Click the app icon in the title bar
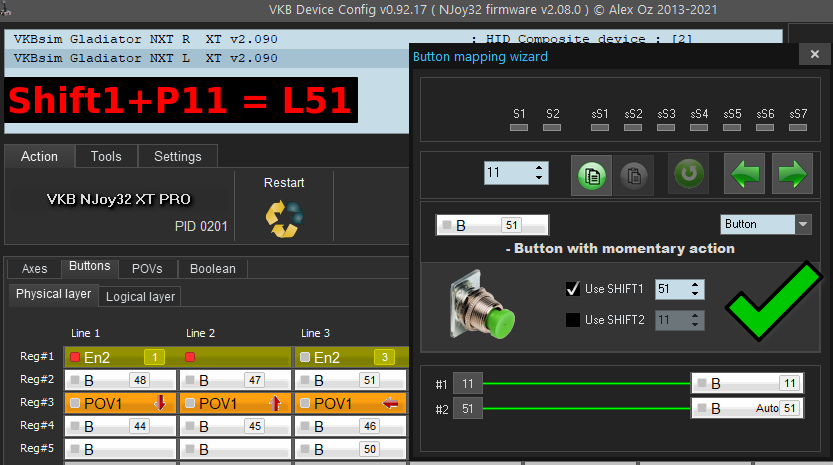Image resolution: width=833 pixels, height=465 pixels. tap(6, 9)
